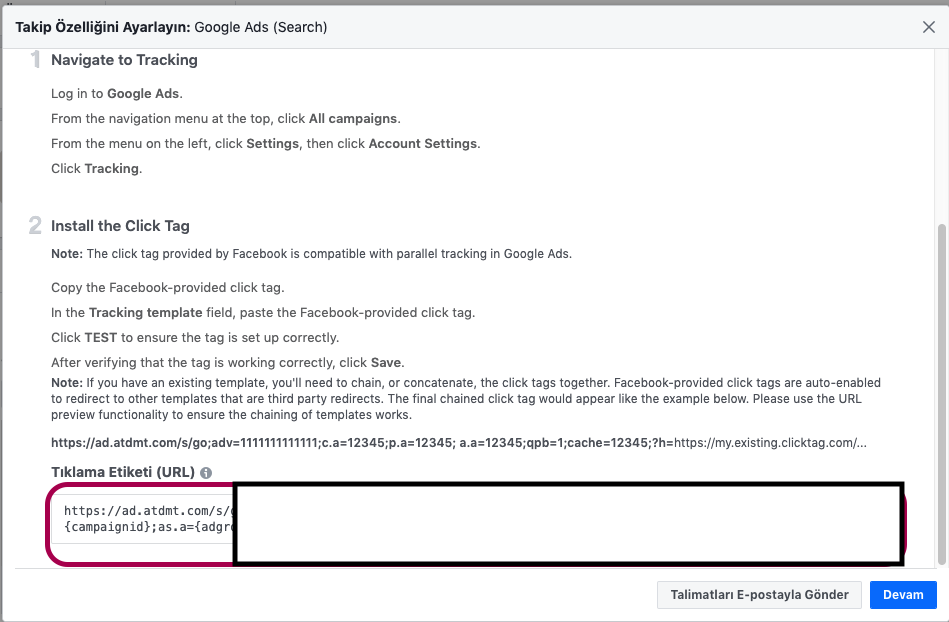Click the "Click TEST to ensure" instruction
The image size is (949, 622).
click(195, 338)
